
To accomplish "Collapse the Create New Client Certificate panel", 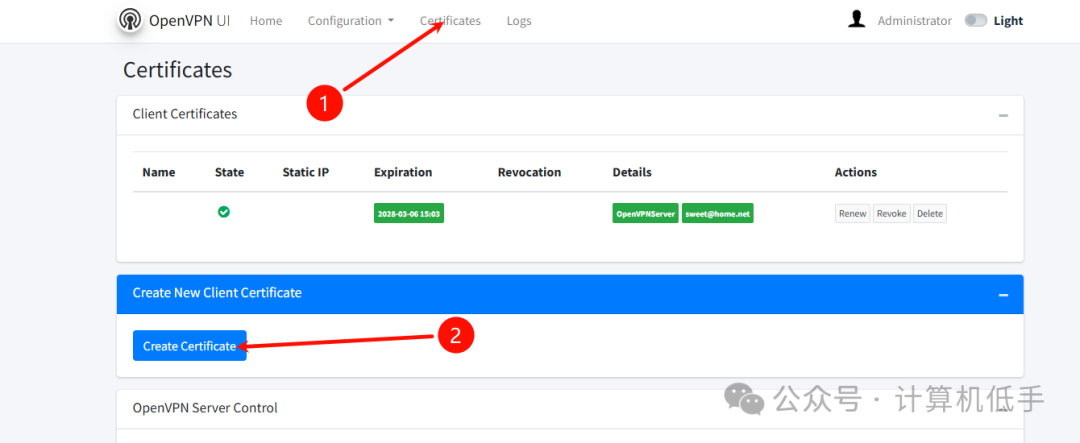I will coord(1004,294).
